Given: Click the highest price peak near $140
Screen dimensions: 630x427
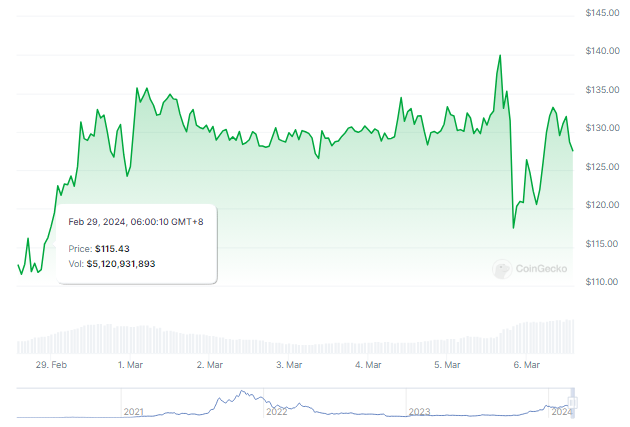Looking at the screenshot, I should coord(499,56).
